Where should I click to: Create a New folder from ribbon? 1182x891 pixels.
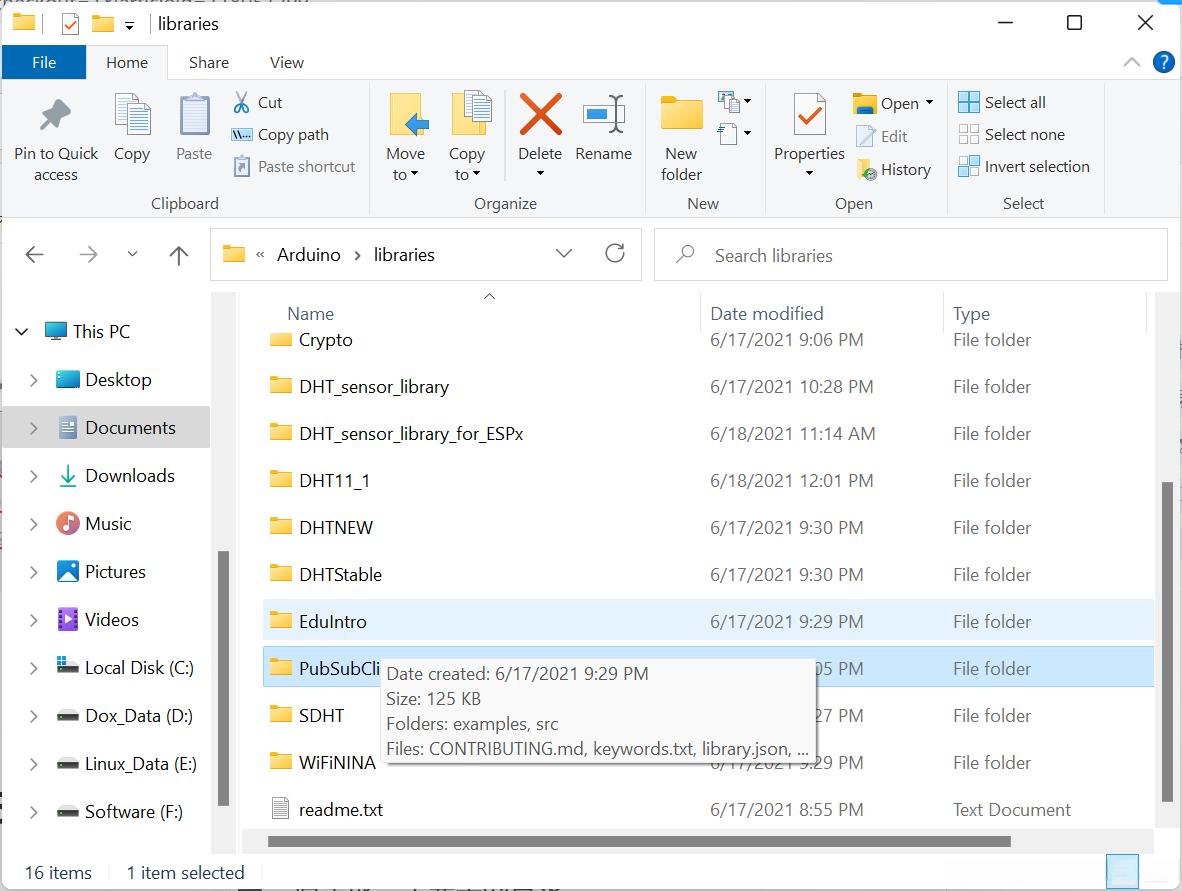[x=681, y=139]
